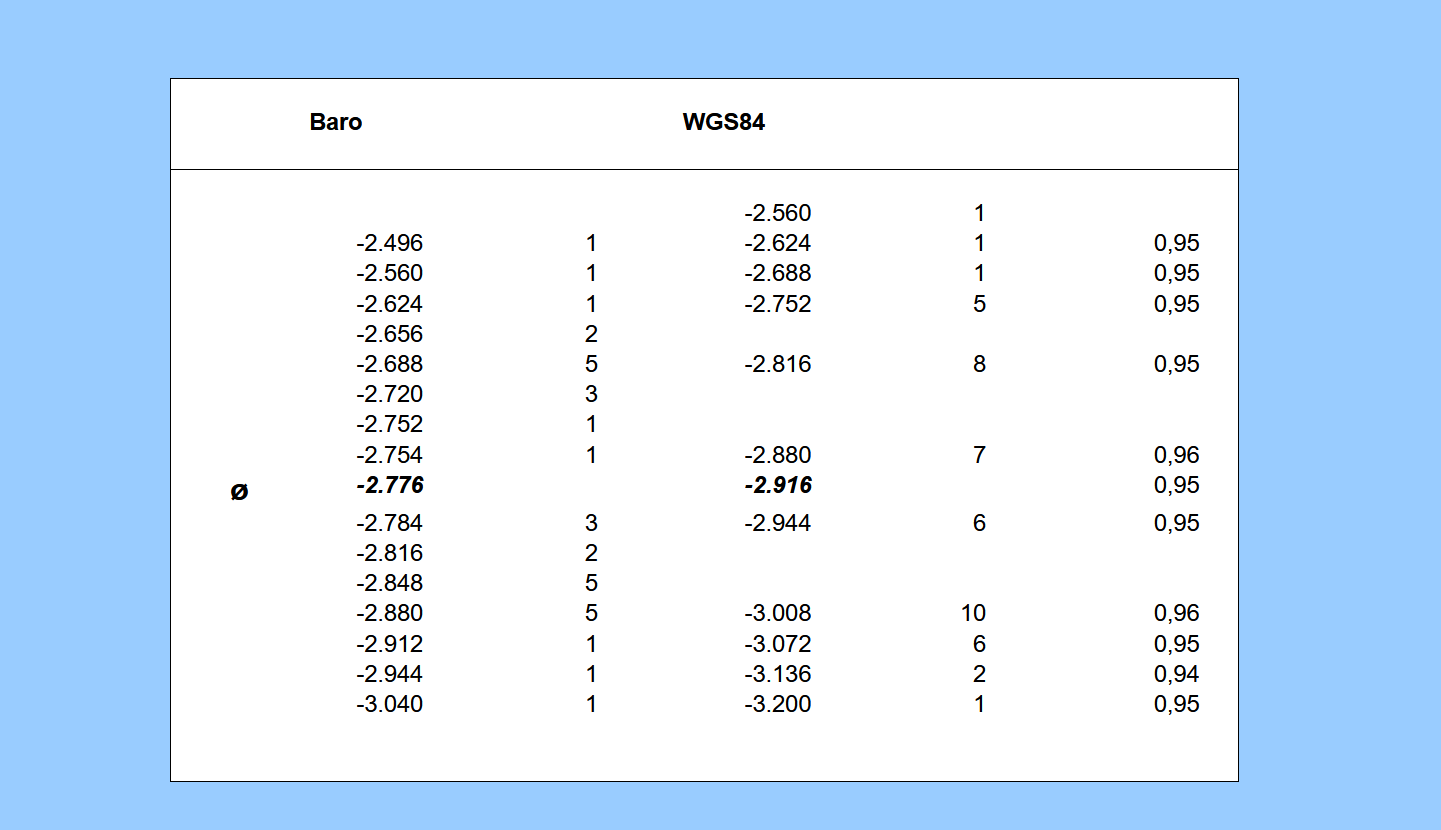Select the count value 10
This screenshot has width=1441, height=830.
pyautogui.click(x=973, y=613)
